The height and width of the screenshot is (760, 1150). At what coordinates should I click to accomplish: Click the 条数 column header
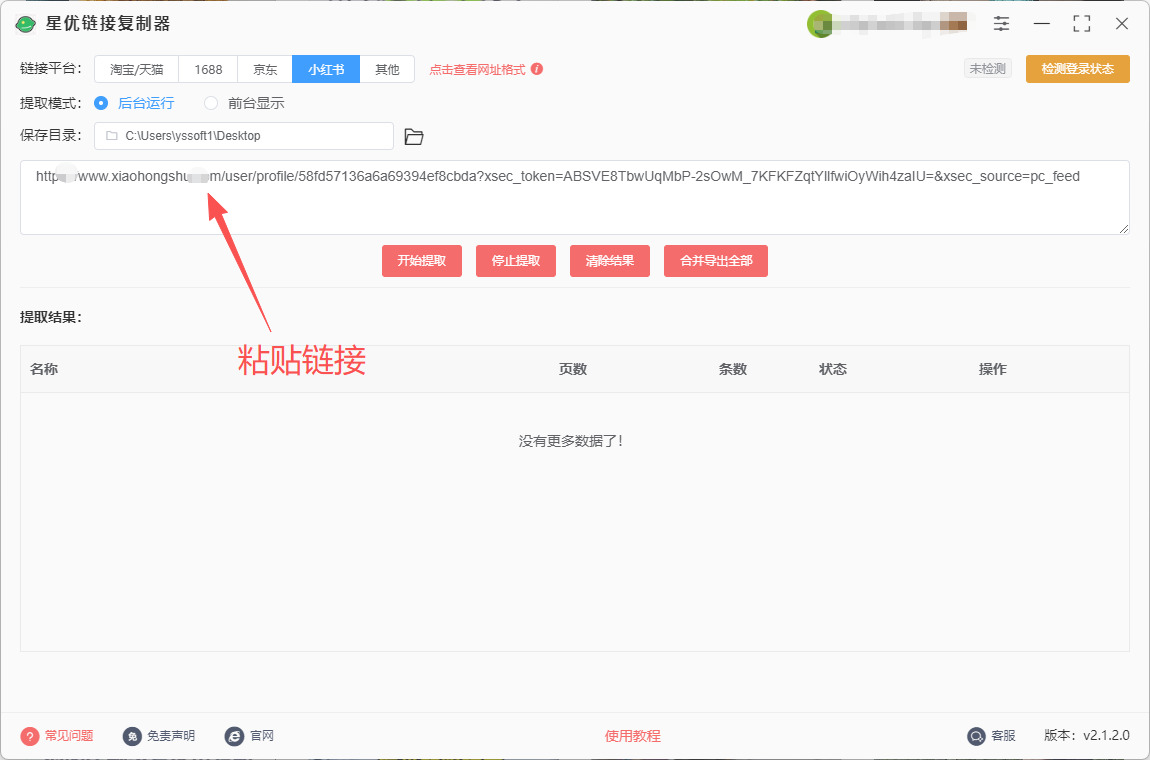click(733, 369)
